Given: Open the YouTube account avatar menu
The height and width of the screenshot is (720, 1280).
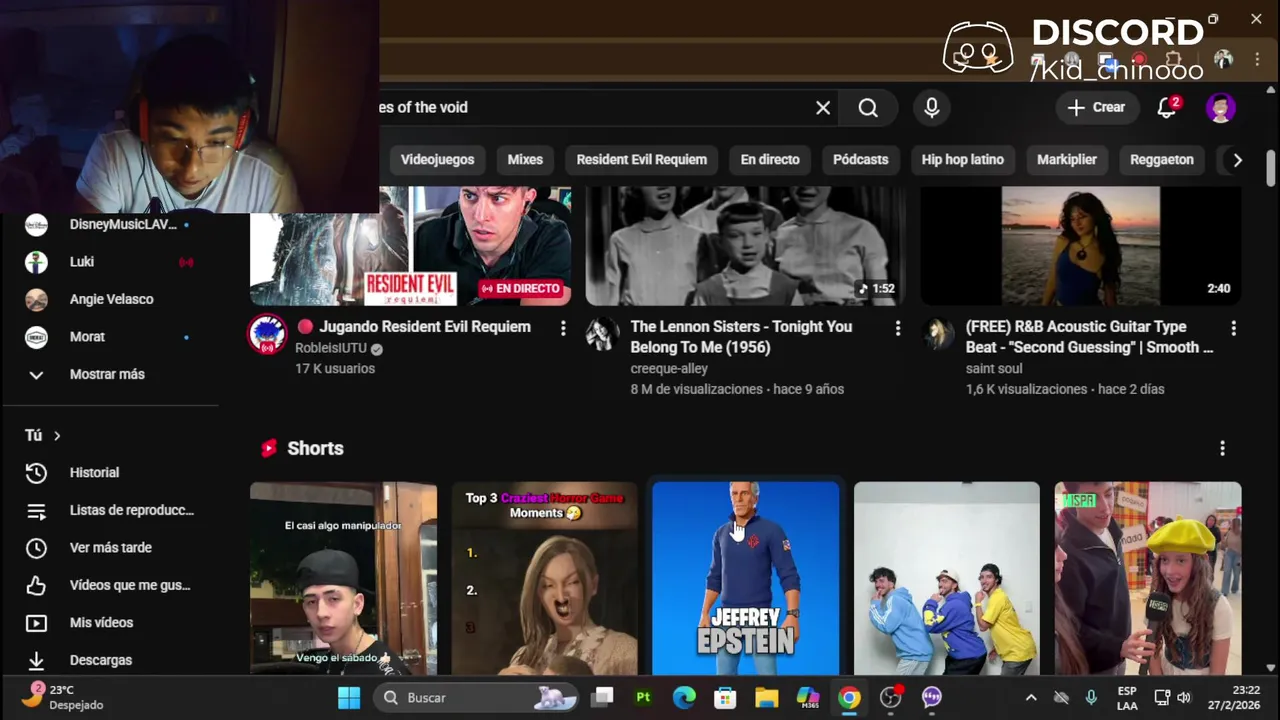Looking at the screenshot, I should [x=1221, y=108].
